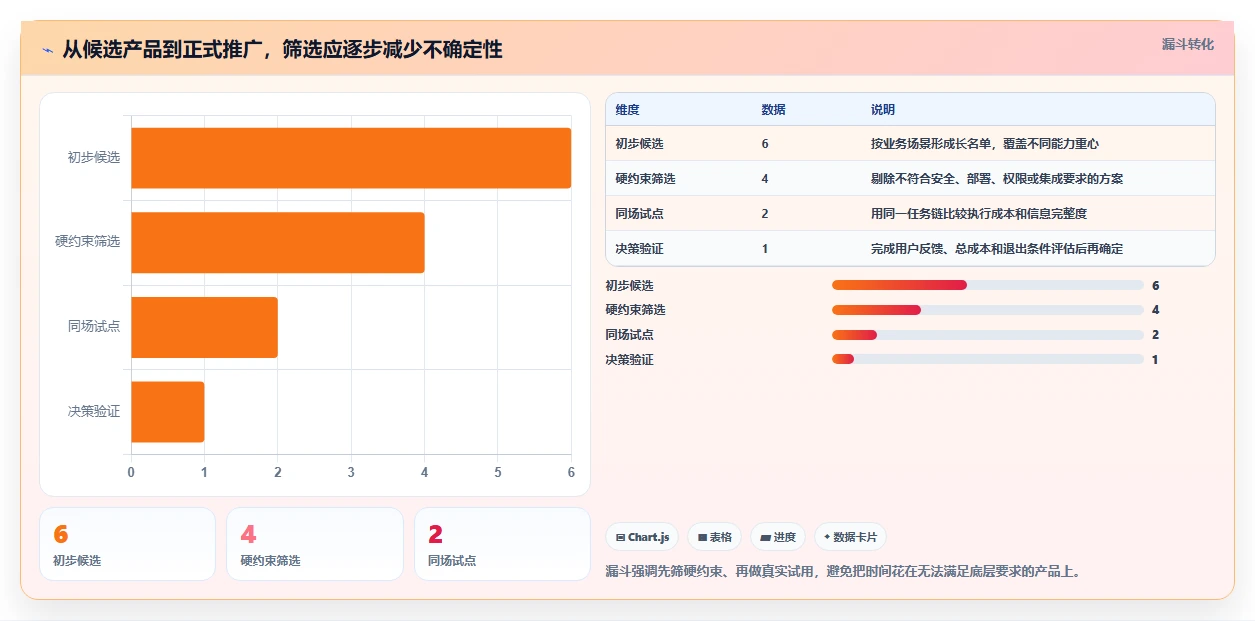This screenshot has height=621, width=1255.
Task: Click the 硬约束筛选 y-axis label
Action: click(88, 242)
